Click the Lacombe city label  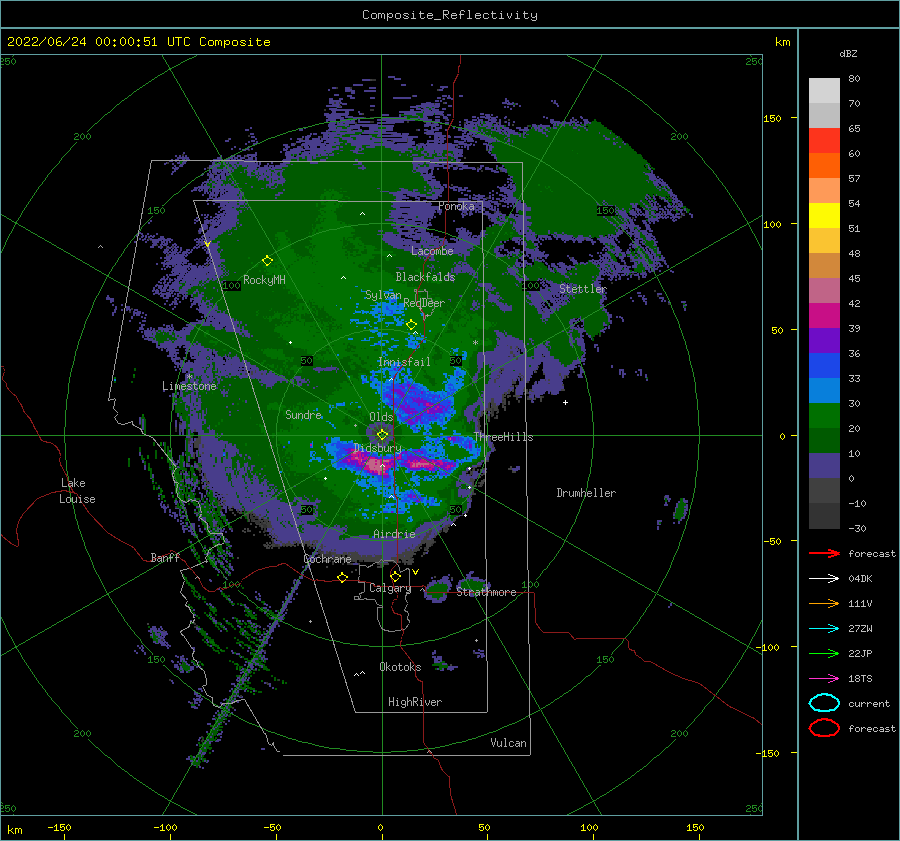click(432, 251)
